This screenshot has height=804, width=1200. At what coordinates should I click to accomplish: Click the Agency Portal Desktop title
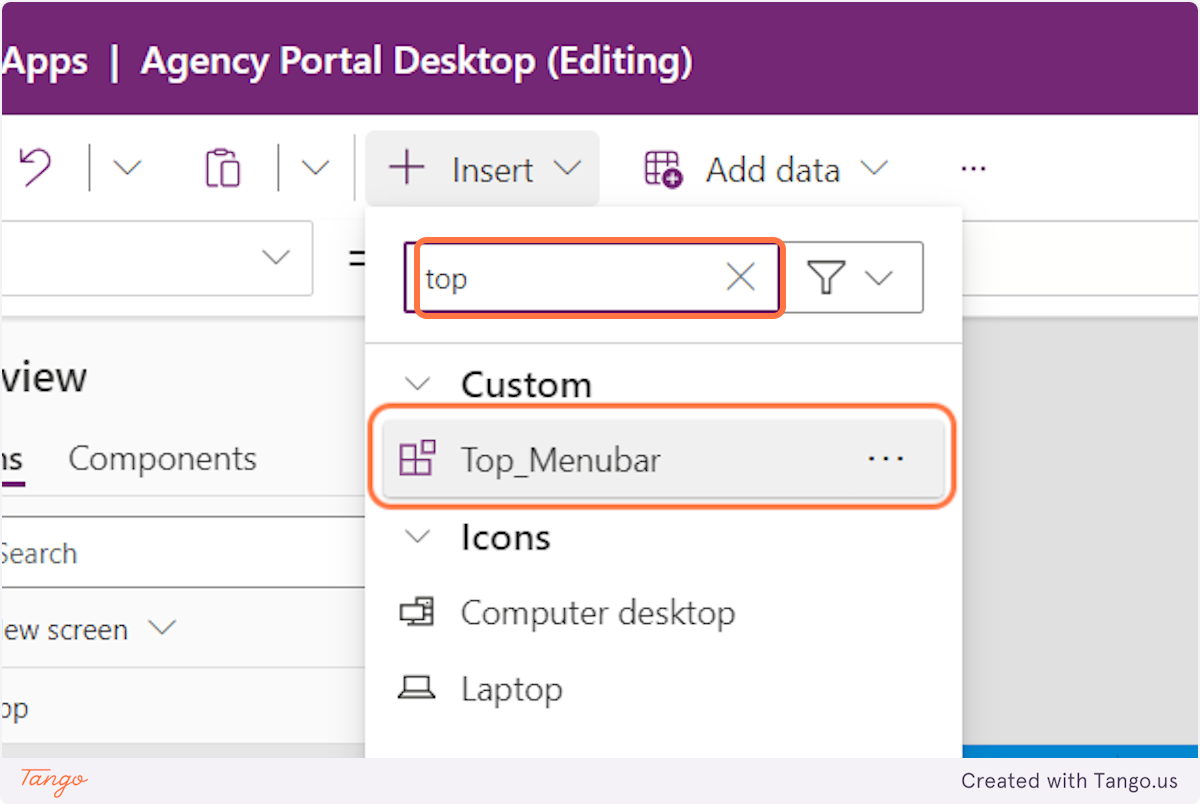click(x=417, y=62)
